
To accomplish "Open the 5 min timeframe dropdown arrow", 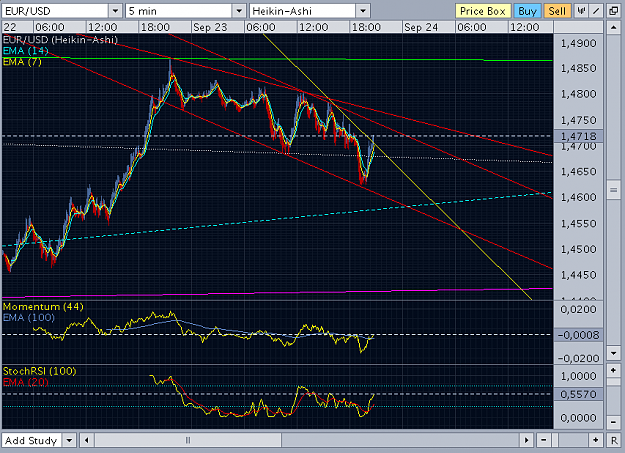I will coord(239,11).
